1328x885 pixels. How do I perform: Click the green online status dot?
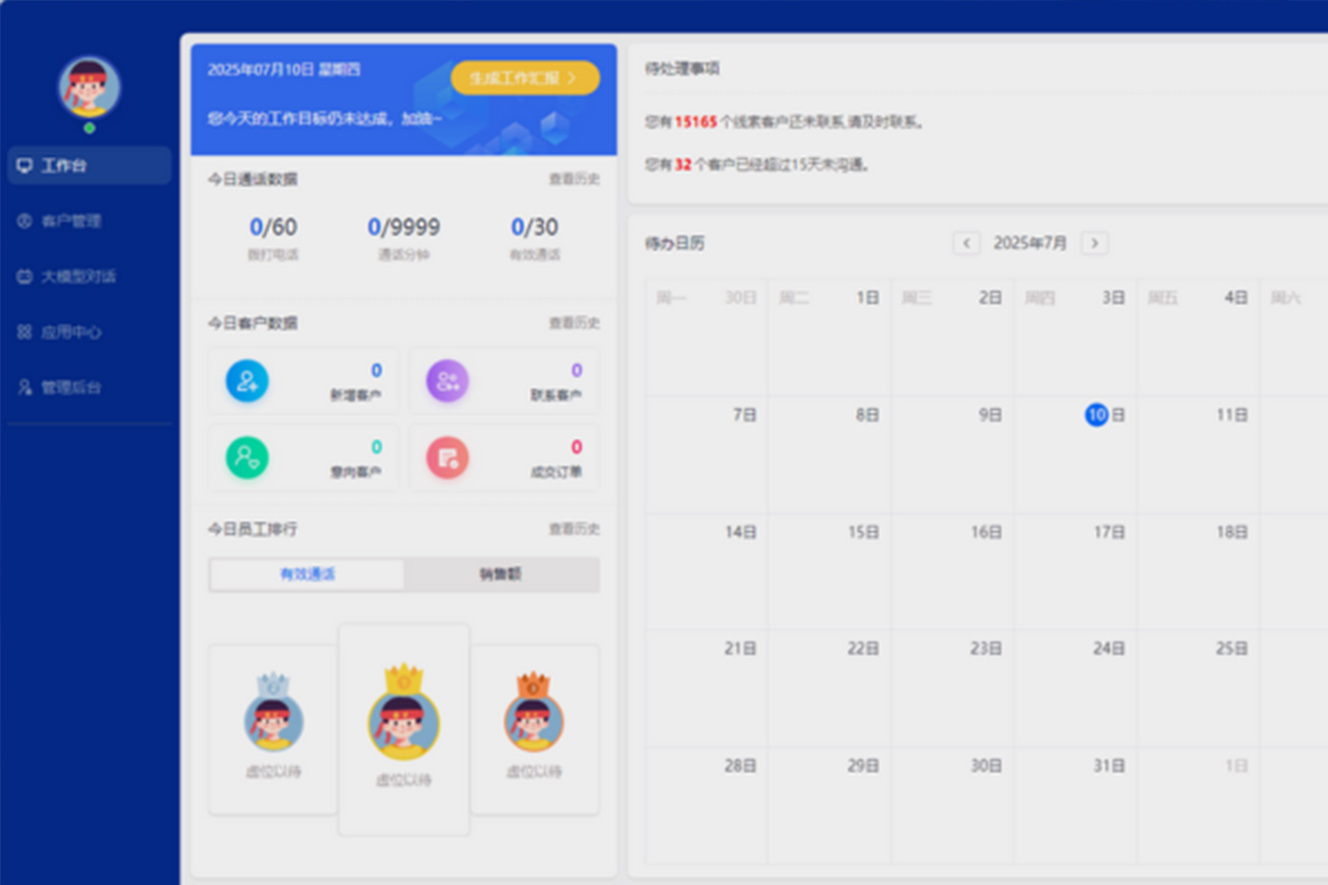[89, 128]
